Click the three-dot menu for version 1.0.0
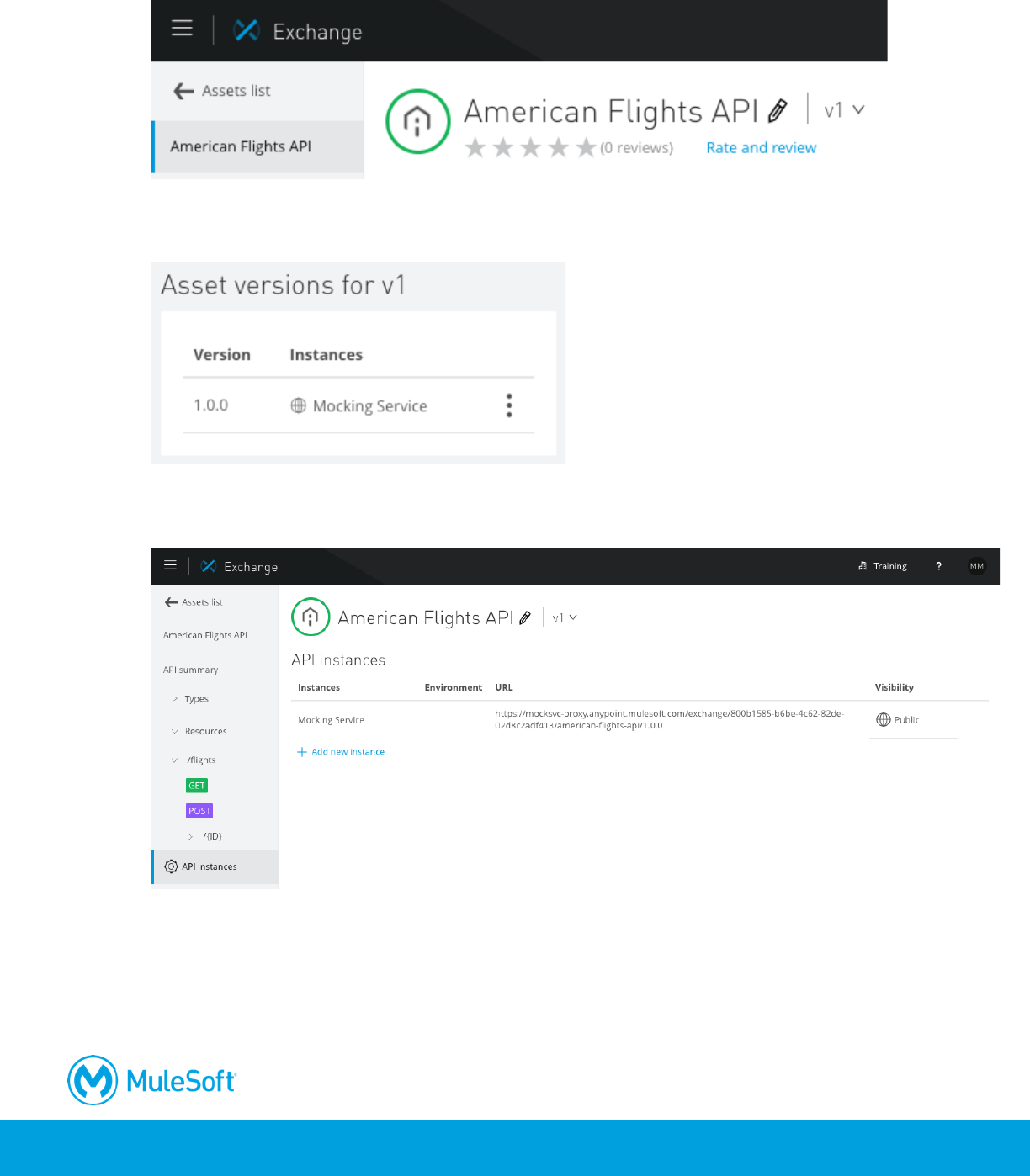 tap(509, 405)
